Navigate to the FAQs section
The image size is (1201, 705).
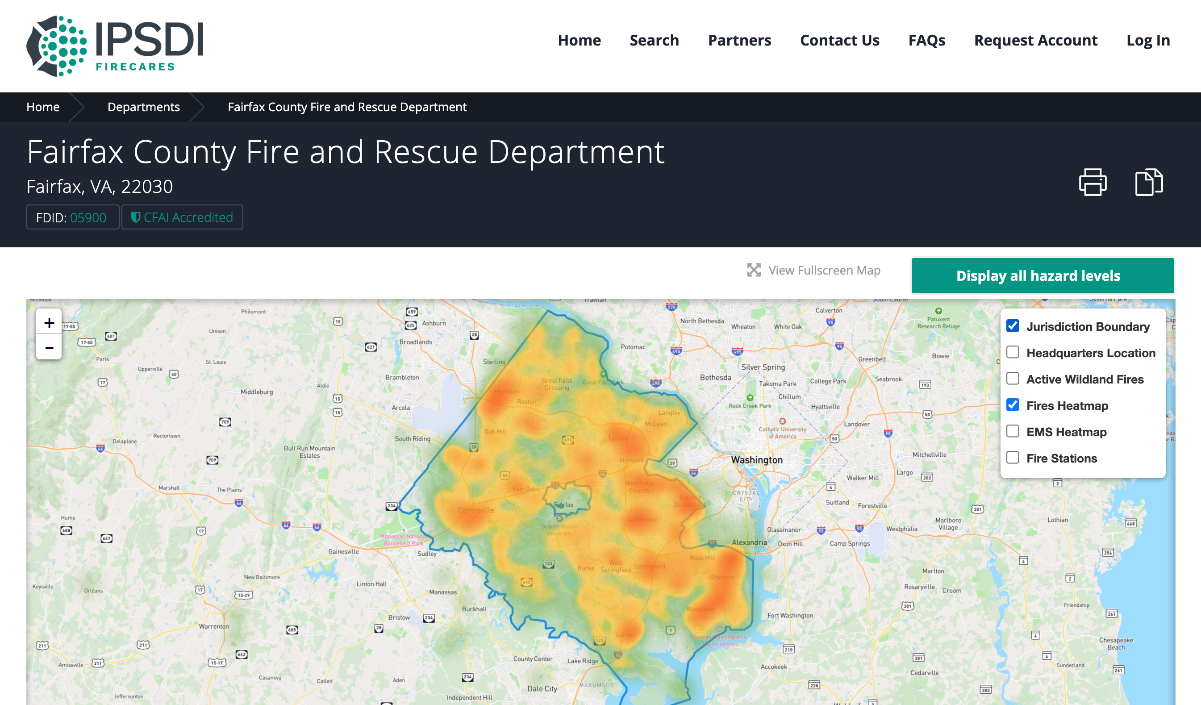pyautogui.click(x=926, y=40)
